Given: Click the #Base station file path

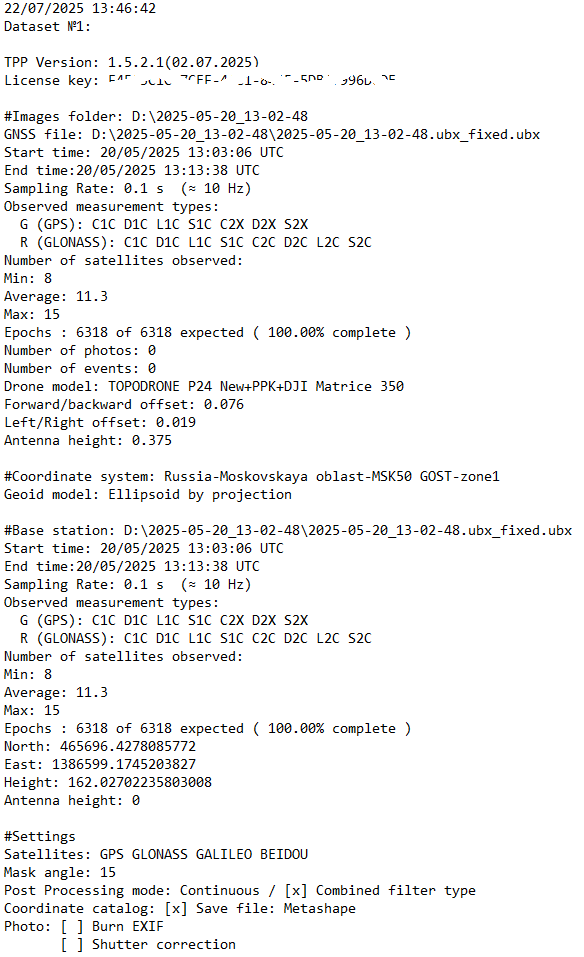Looking at the screenshot, I should pyautogui.click(x=348, y=530).
